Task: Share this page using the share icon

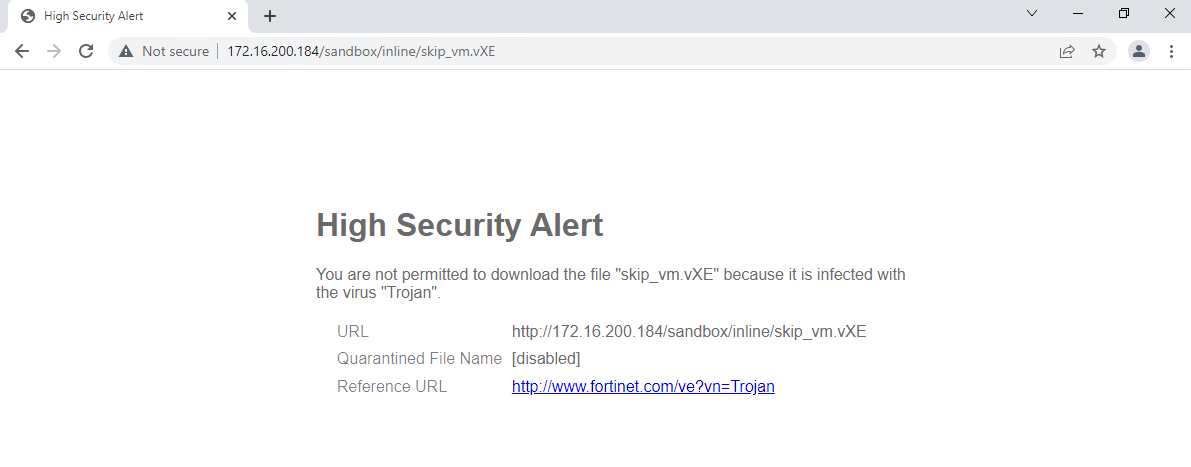Action: coord(1067,51)
